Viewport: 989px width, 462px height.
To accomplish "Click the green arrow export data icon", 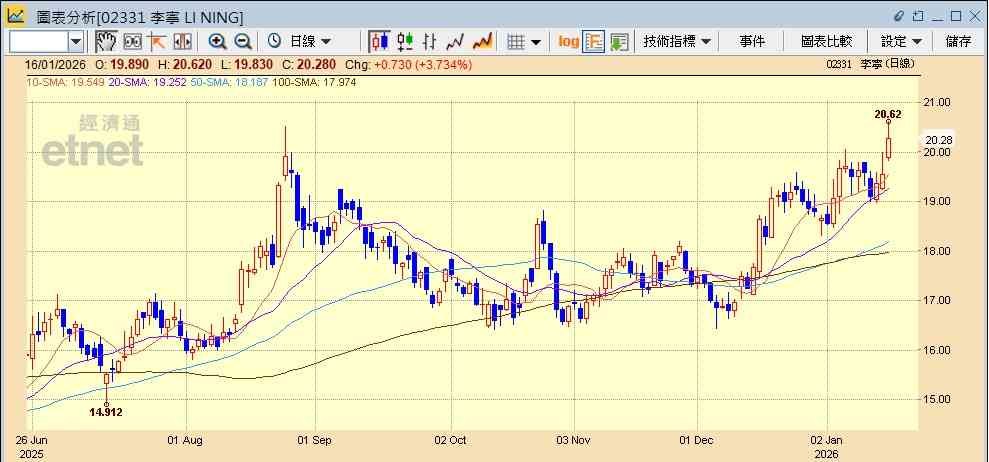I will (619, 42).
